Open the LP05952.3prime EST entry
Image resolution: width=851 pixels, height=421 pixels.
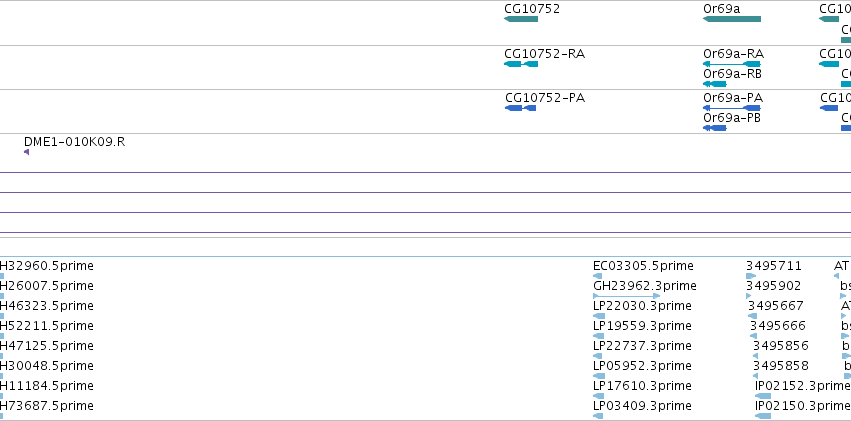coord(642,366)
